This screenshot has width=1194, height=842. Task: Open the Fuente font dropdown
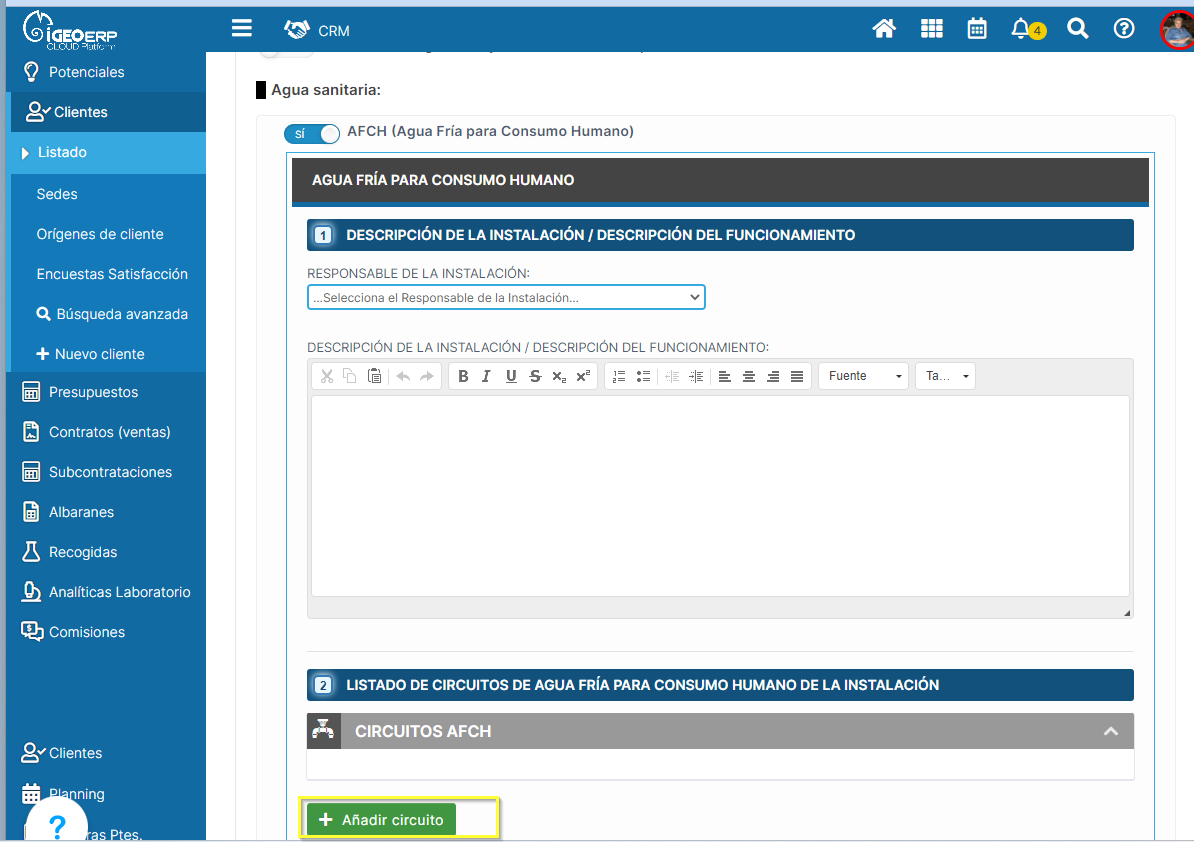[863, 376]
